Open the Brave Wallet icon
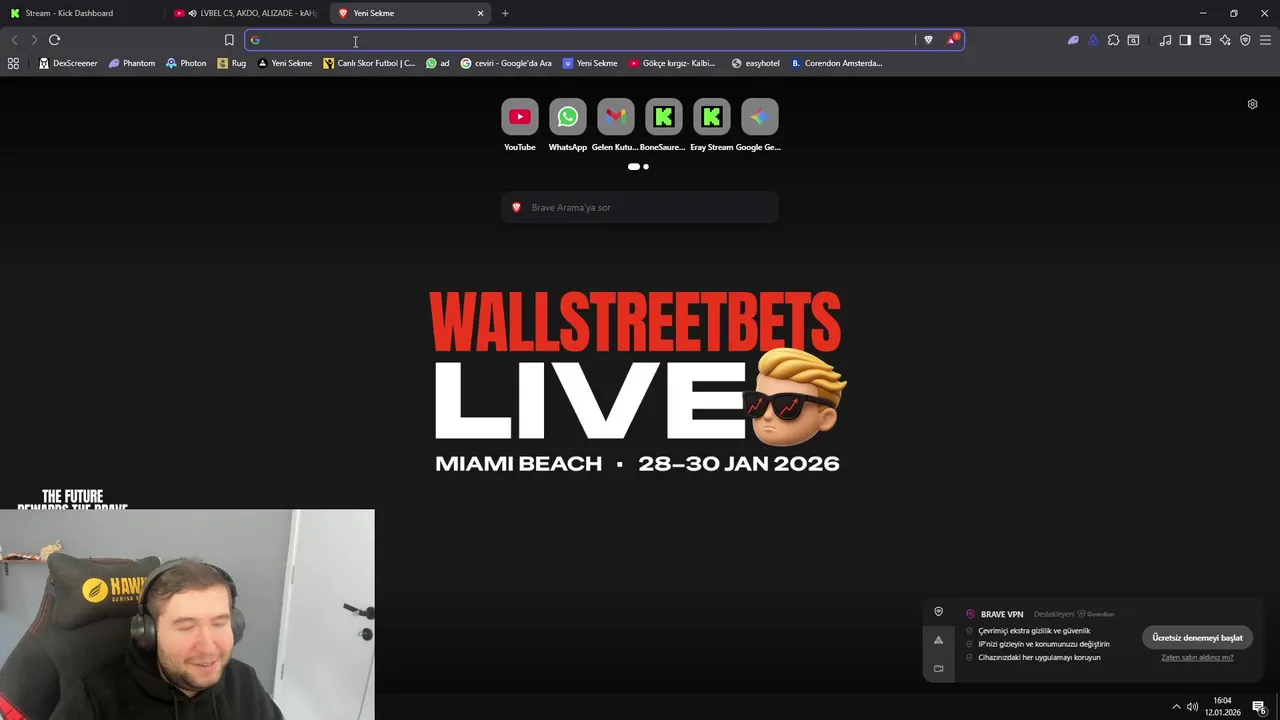 pyautogui.click(x=1205, y=40)
